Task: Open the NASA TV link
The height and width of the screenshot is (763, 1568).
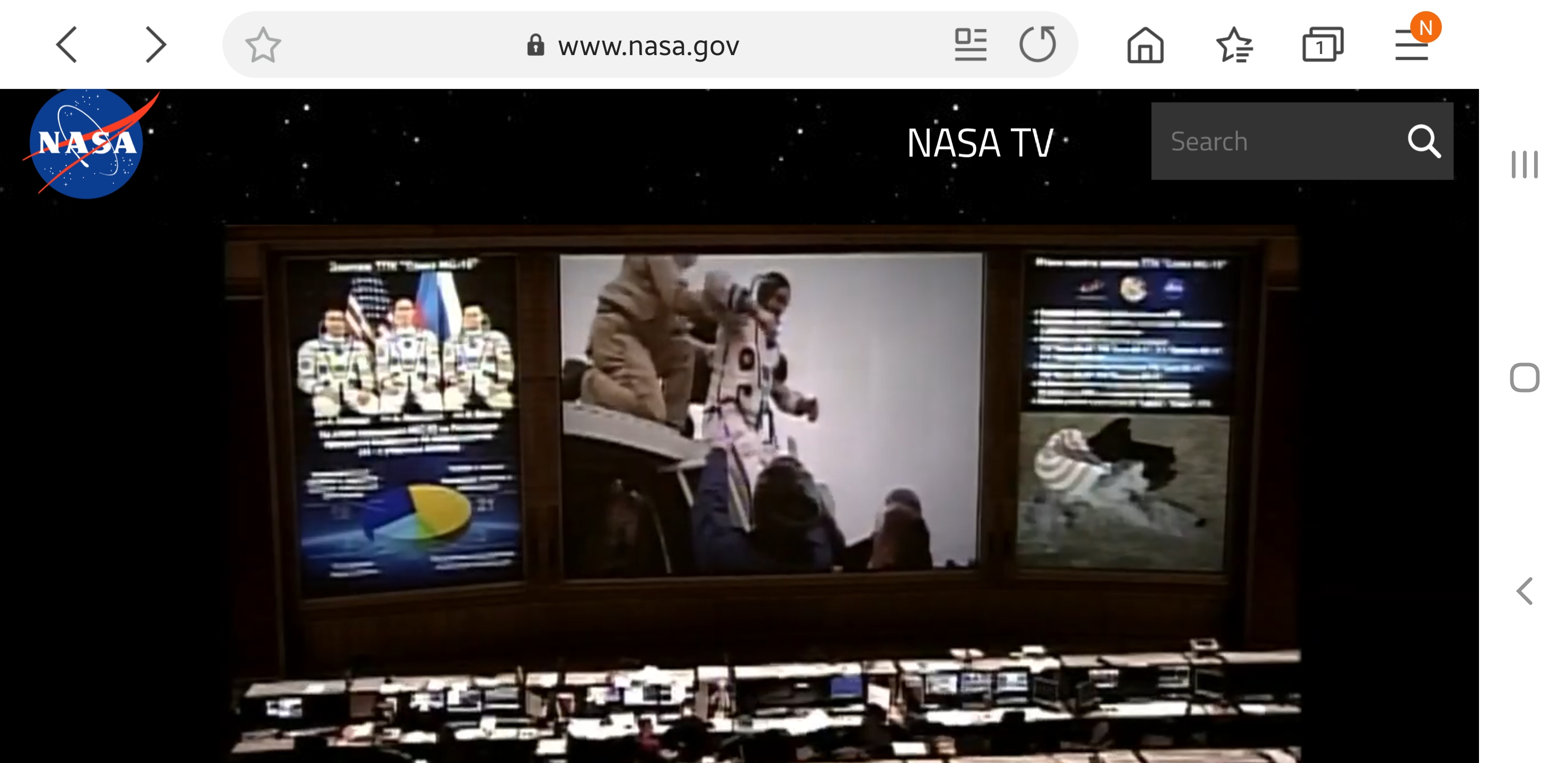Action: (x=979, y=143)
